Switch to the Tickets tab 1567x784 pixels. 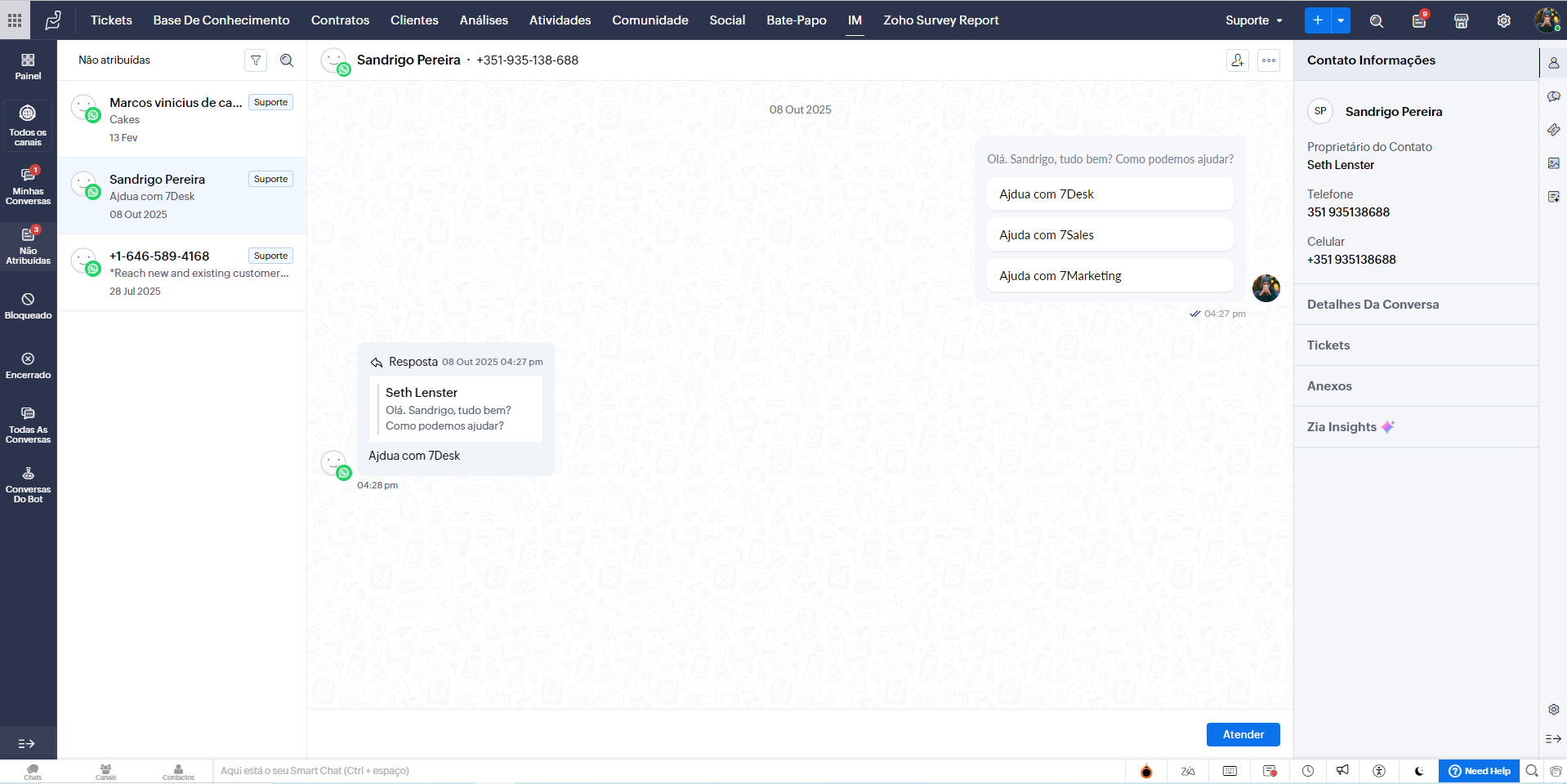[x=111, y=20]
